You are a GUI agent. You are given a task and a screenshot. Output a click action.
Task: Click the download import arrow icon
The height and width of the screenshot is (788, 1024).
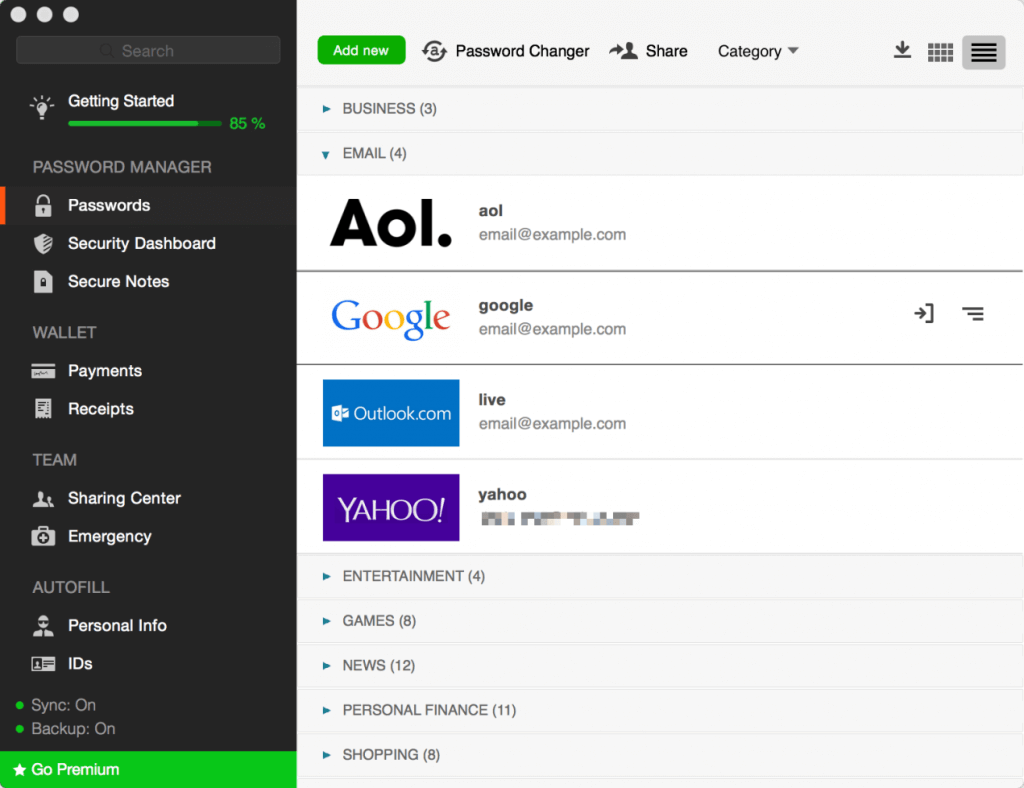point(902,50)
